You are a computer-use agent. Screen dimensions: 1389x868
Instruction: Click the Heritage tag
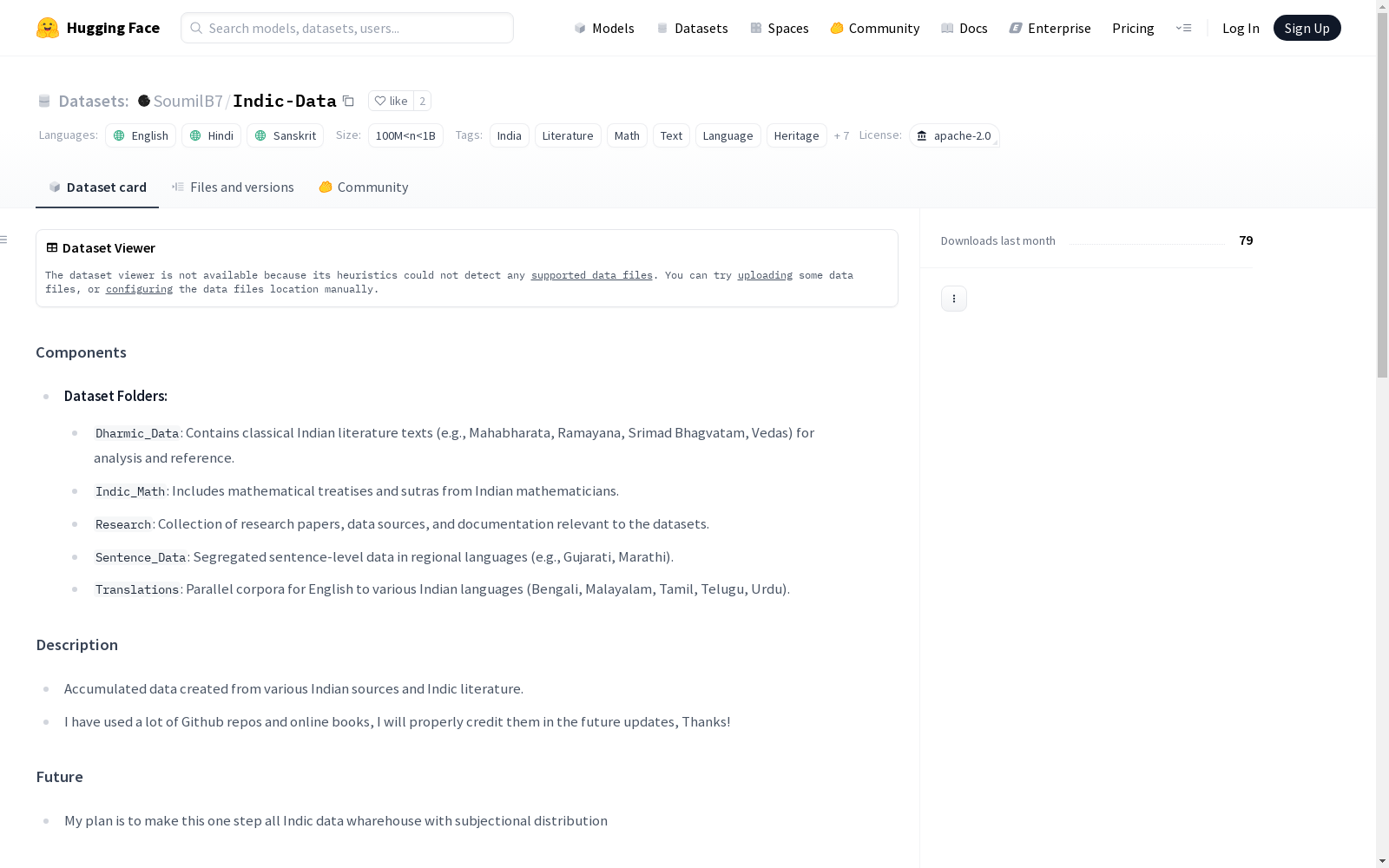pyautogui.click(x=796, y=135)
